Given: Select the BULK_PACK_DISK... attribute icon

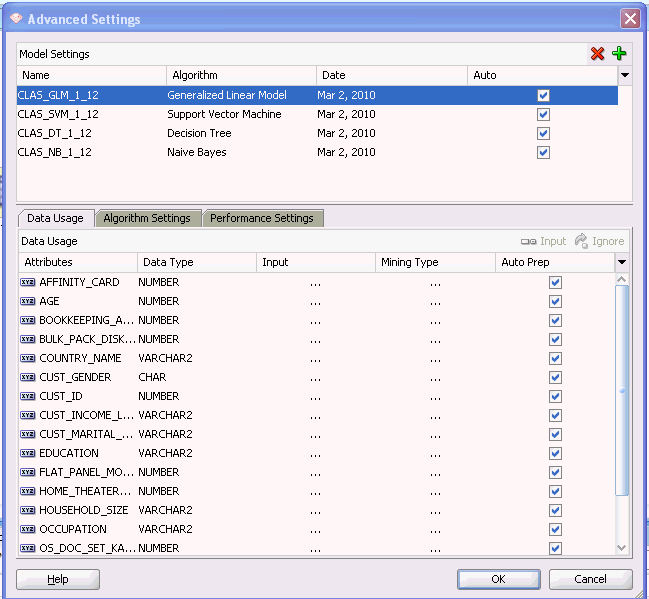Looking at the screenshot, I should (x=28, y=339).
